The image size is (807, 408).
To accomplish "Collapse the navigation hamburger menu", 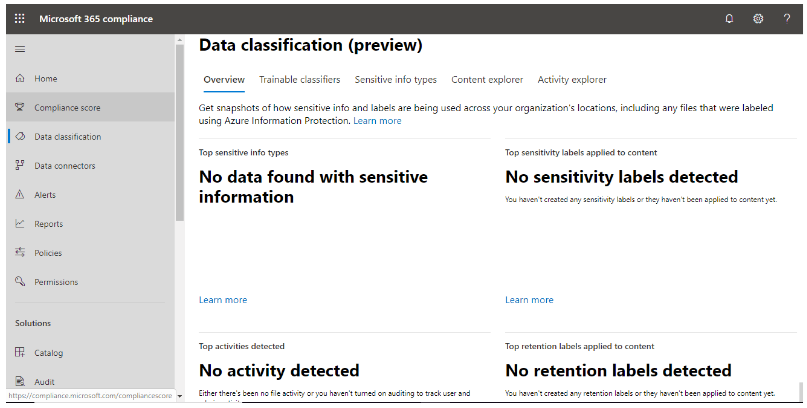I will tap(20, 49).
